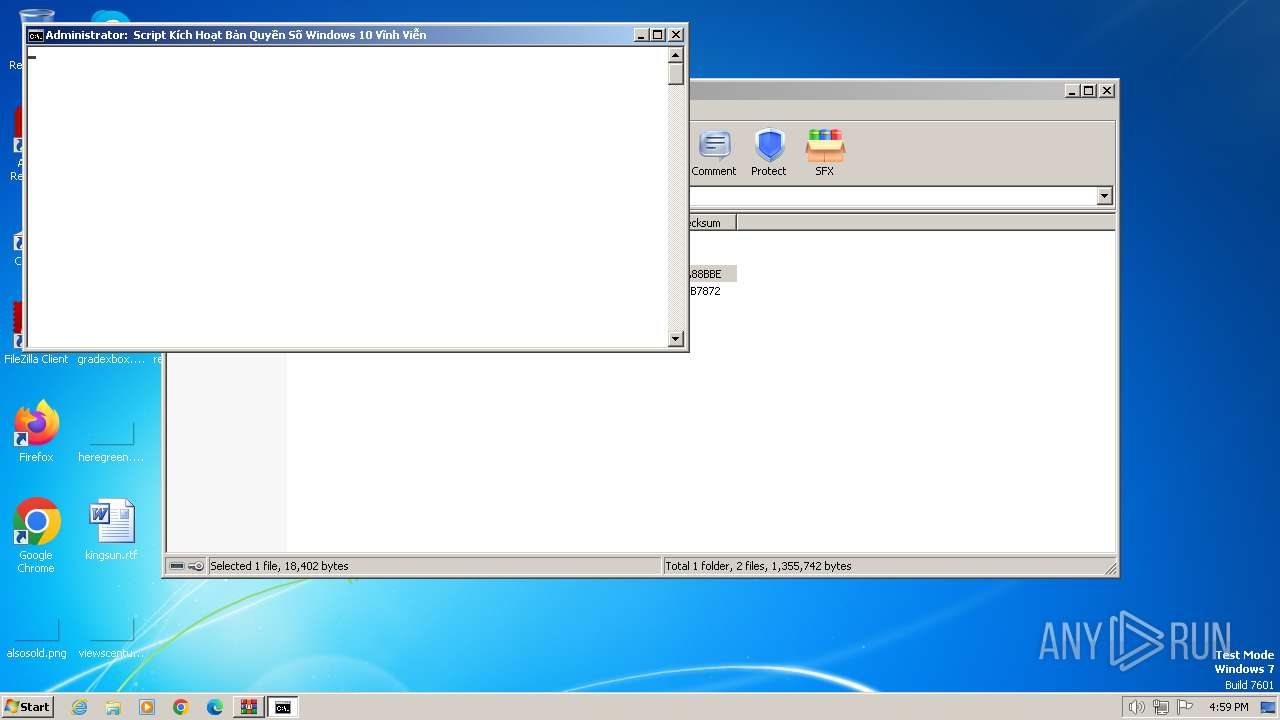Image resolution: width=1280 pixels, height=720 pixels.
Task: Click the SFX icon in WinRAR toolbar
Action: point(824,152)
